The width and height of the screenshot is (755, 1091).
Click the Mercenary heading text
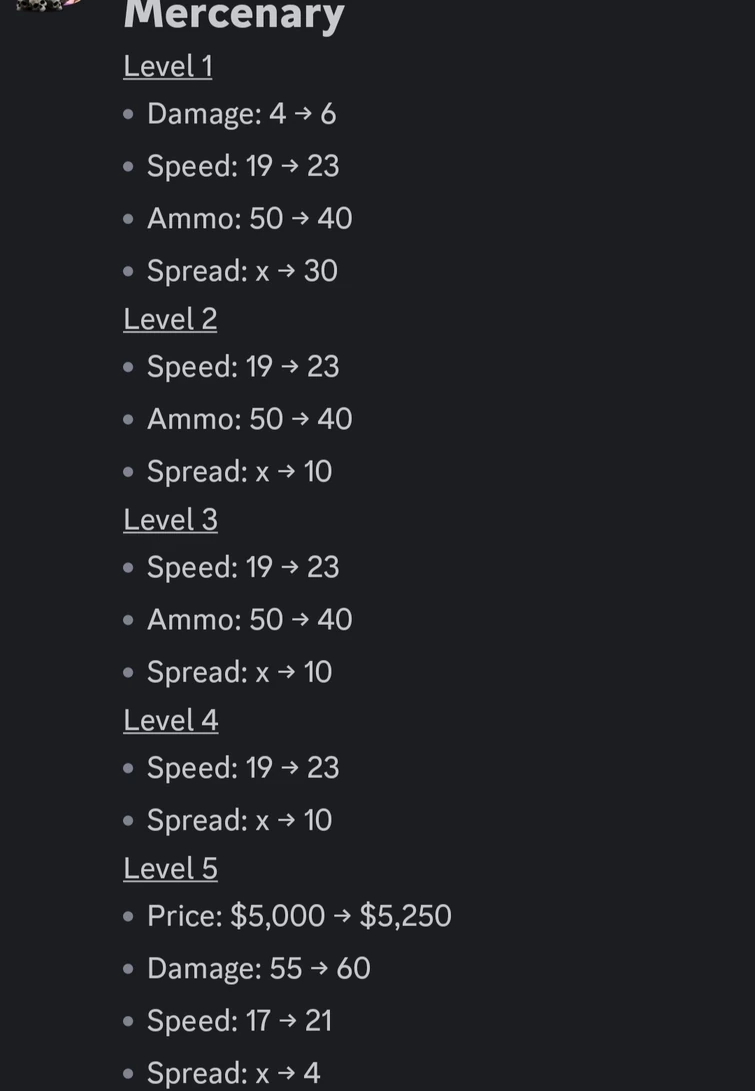(x=233, y=14)
